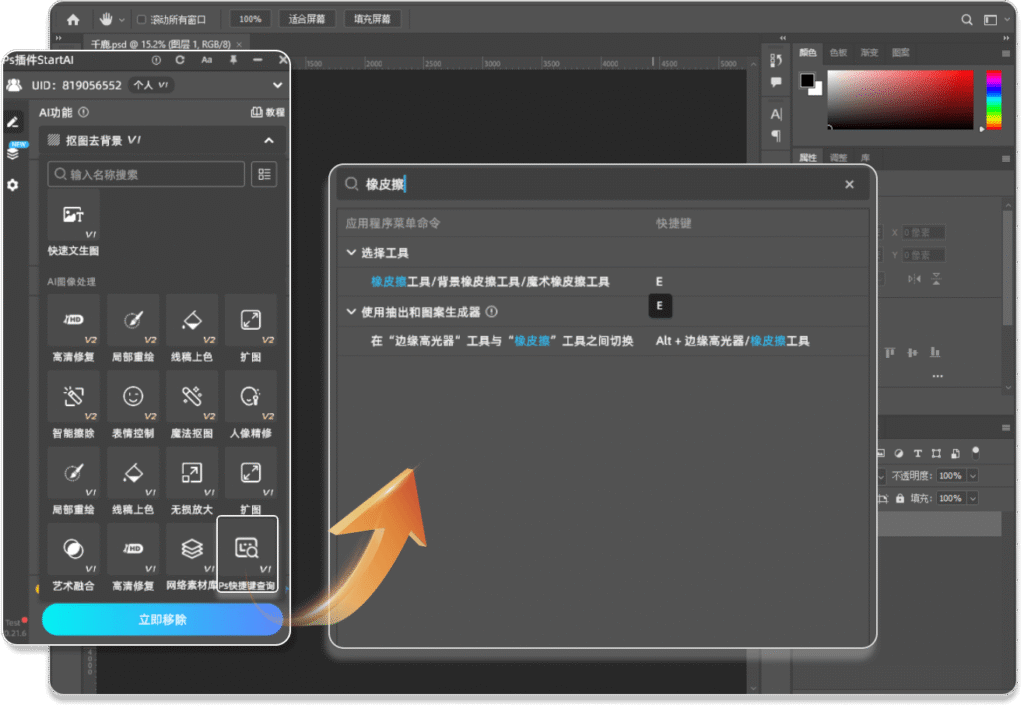
Task: Click the 艺术融合 art blend icon
Action: (x=73, y=549)
